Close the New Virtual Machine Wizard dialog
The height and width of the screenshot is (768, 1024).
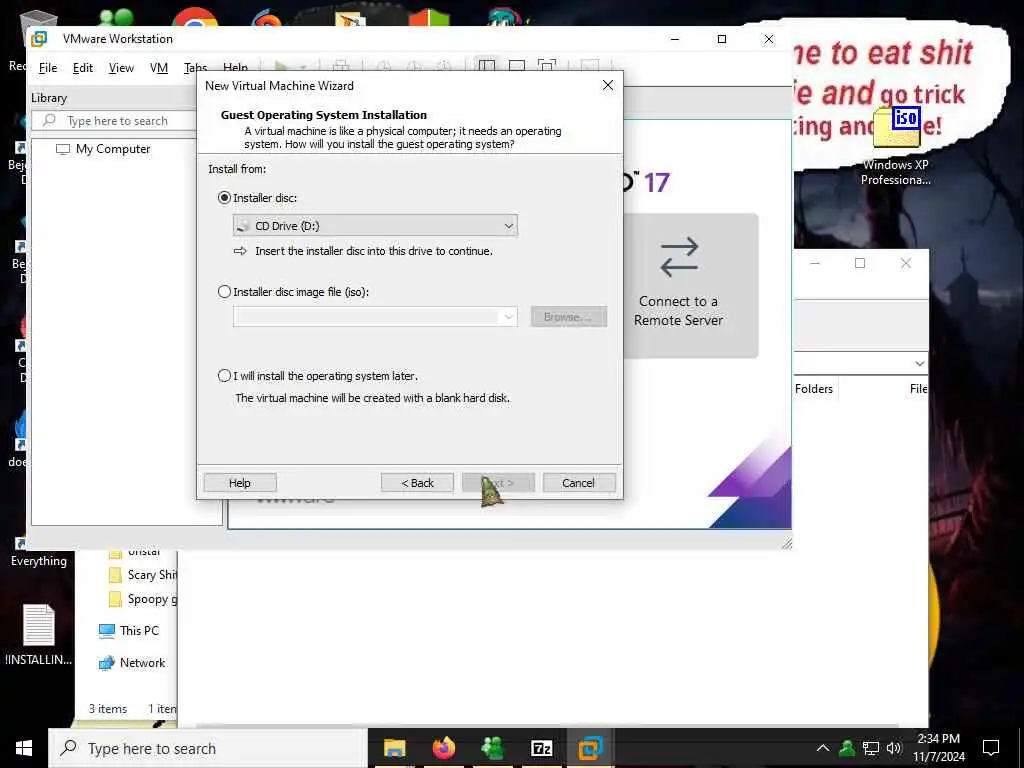click(607, 86)
